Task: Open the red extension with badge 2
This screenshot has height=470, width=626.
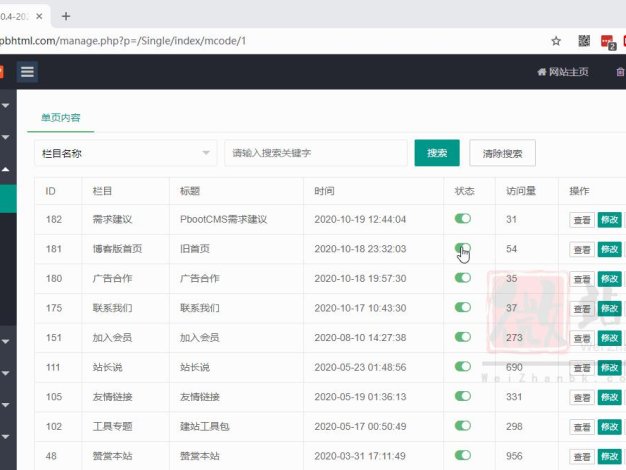Action: 608,42
